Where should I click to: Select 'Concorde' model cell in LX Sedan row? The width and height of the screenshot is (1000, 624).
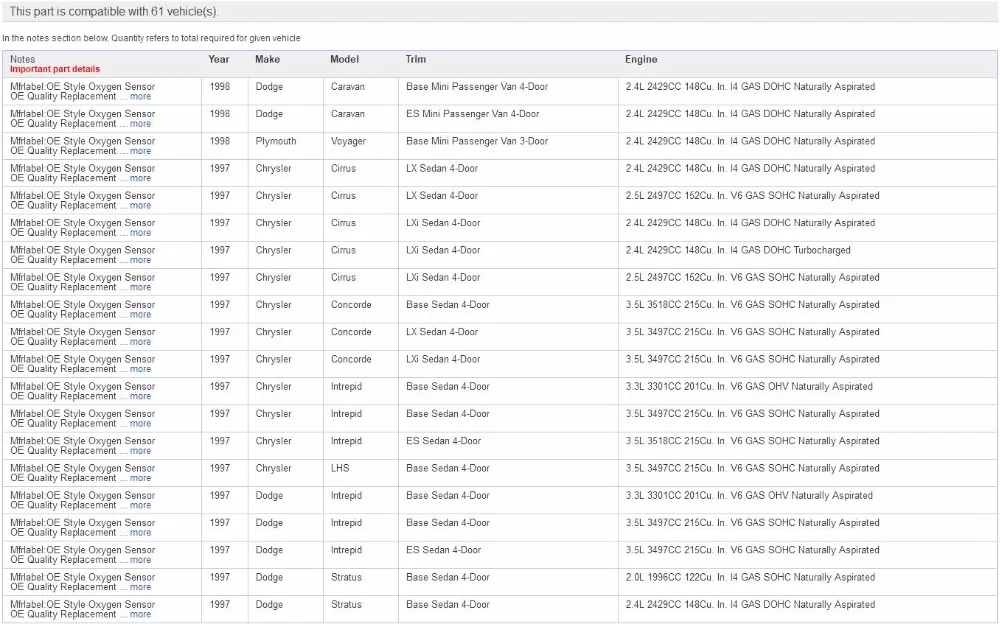[x=351, y=332]
